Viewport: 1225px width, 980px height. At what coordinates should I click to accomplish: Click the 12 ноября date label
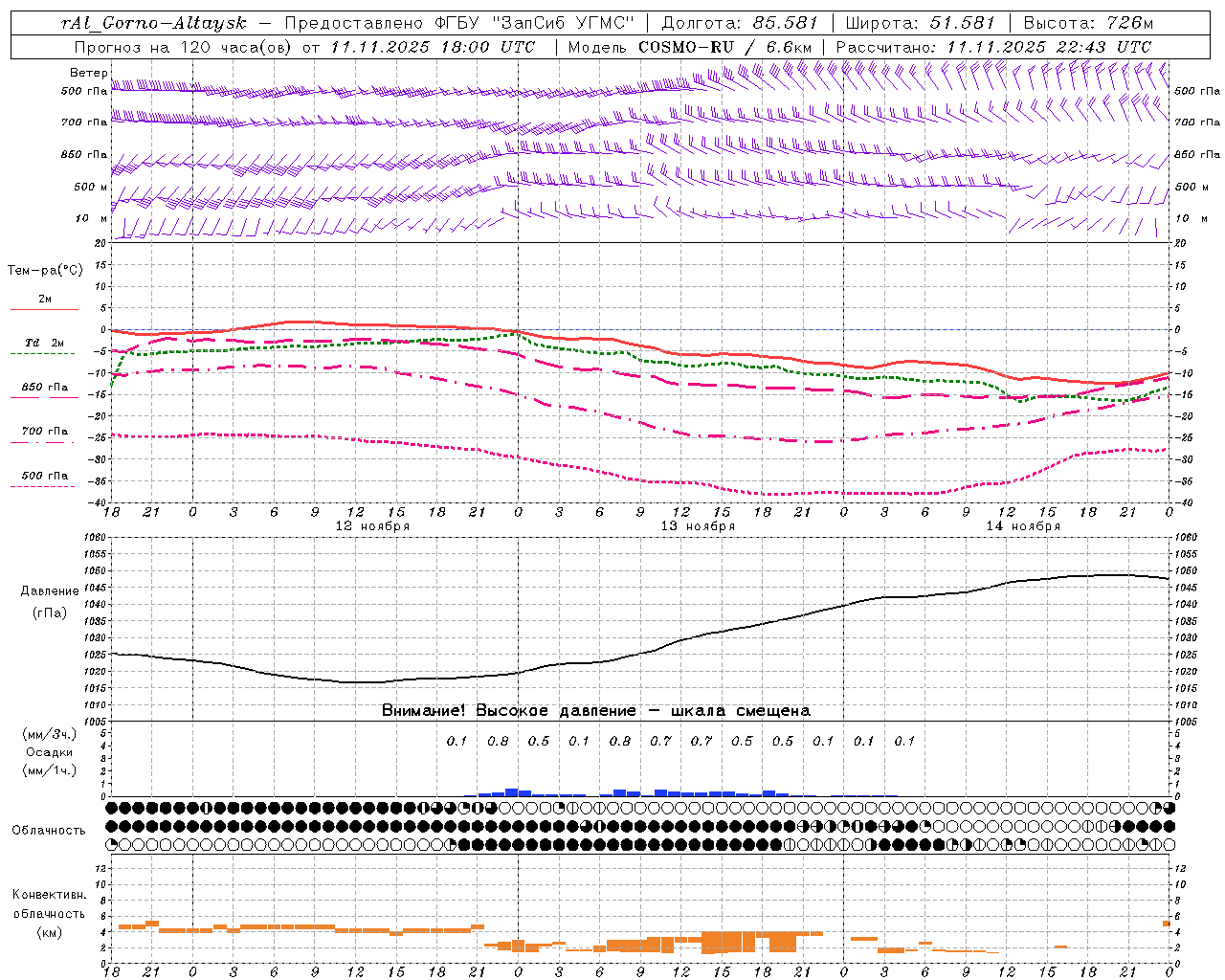pos(372,525)
